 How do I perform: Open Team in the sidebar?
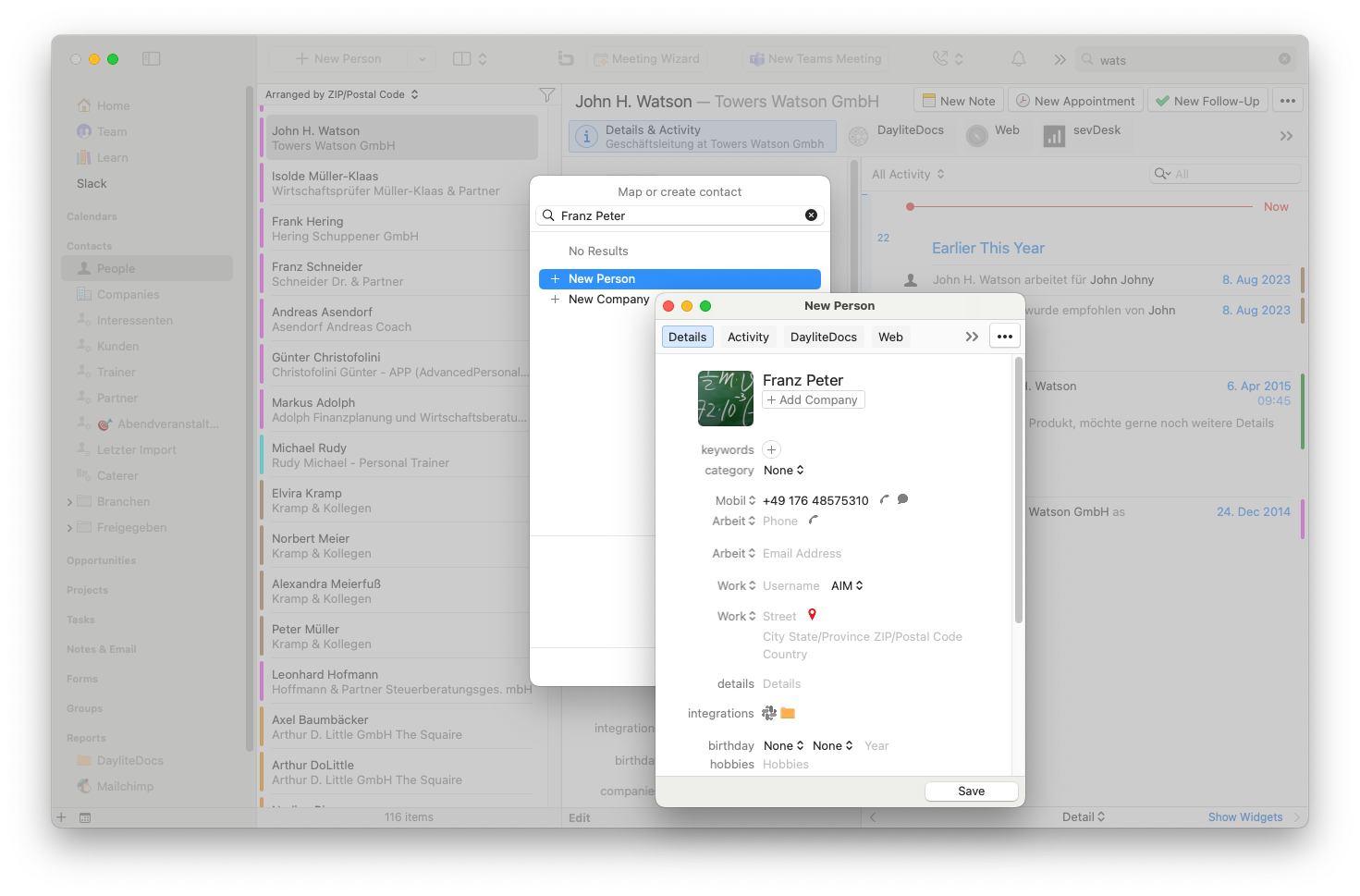point(102,132)
